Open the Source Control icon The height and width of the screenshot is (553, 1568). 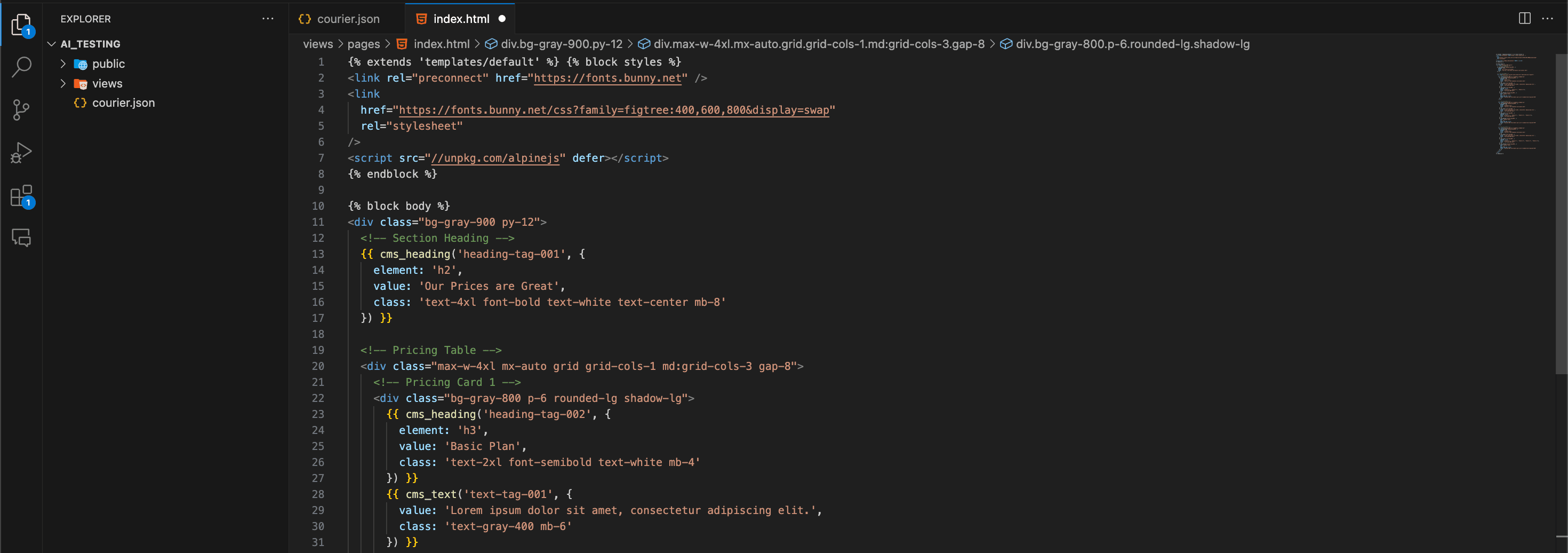(21, 109)
